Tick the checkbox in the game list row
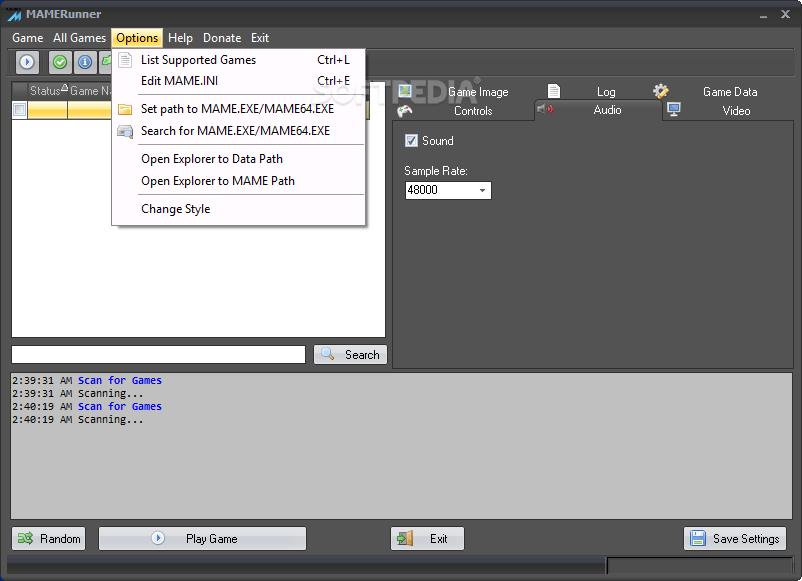802x581 pixels. [x=19, y=109]
